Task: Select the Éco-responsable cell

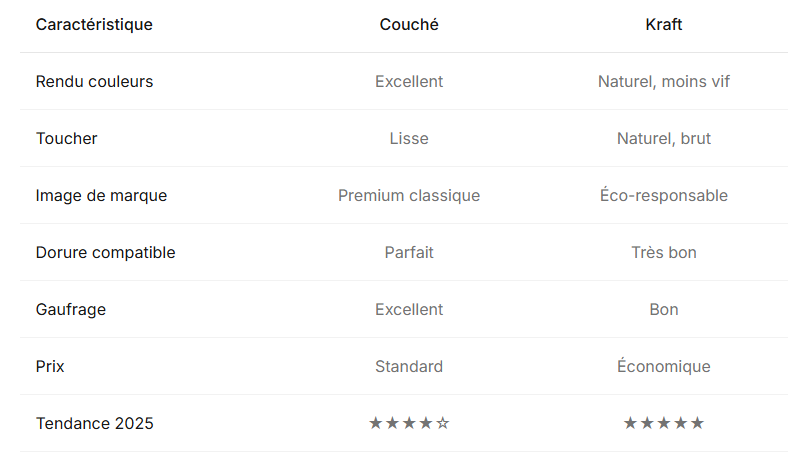Action: tap(664, 195)
